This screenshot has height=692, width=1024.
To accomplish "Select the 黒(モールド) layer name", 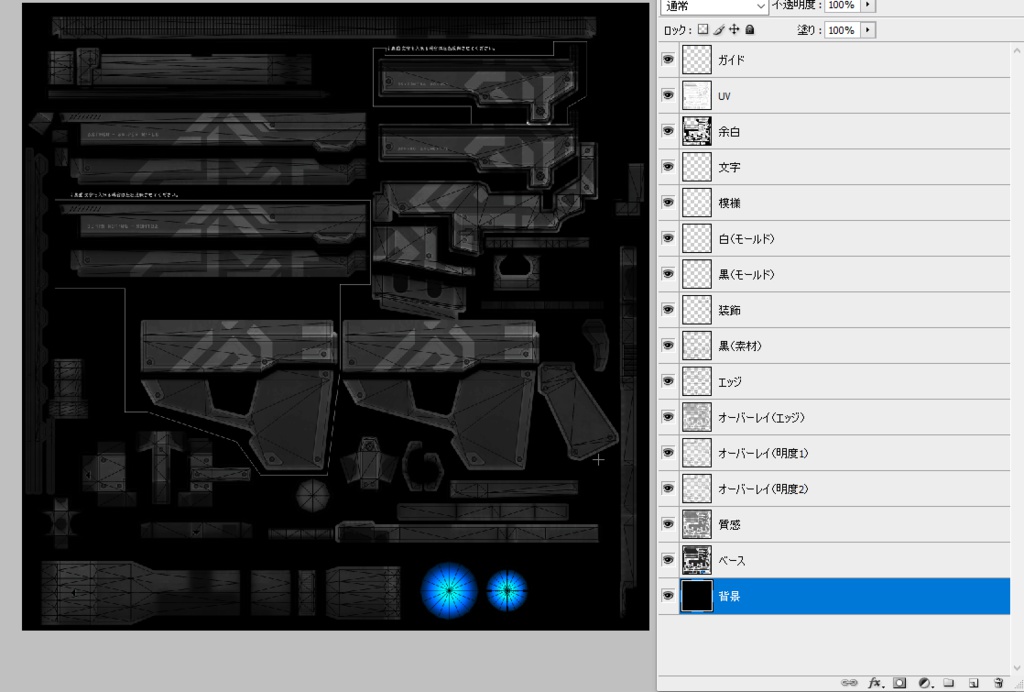I will point(746,274).
